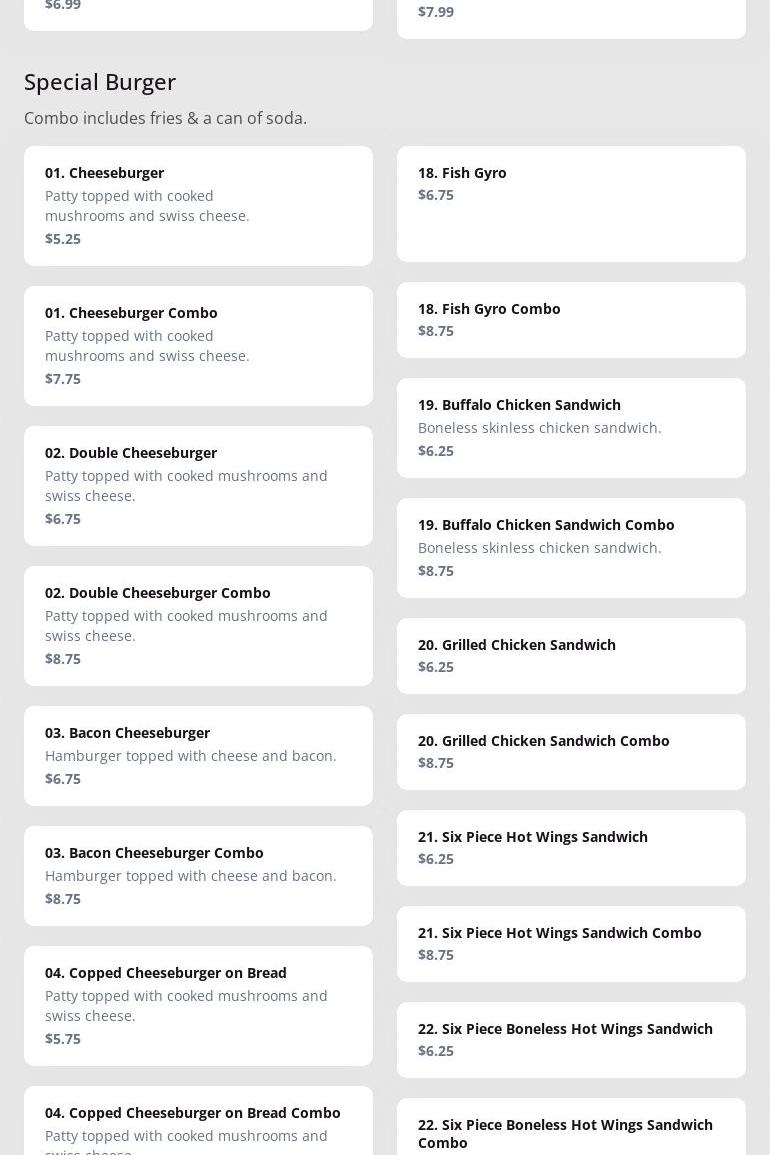Choose 21. Six Piece Hot Wings Sandwich Combo
770x1155 pixels.
[x=571, y=944]
